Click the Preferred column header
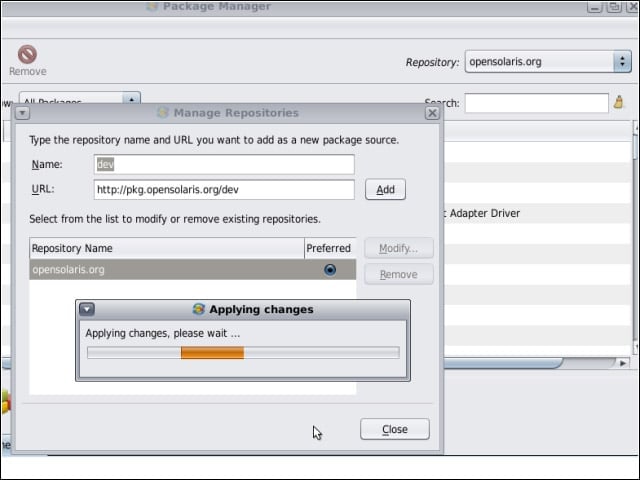Screen dimensions: 640x480 pos(330,248)
